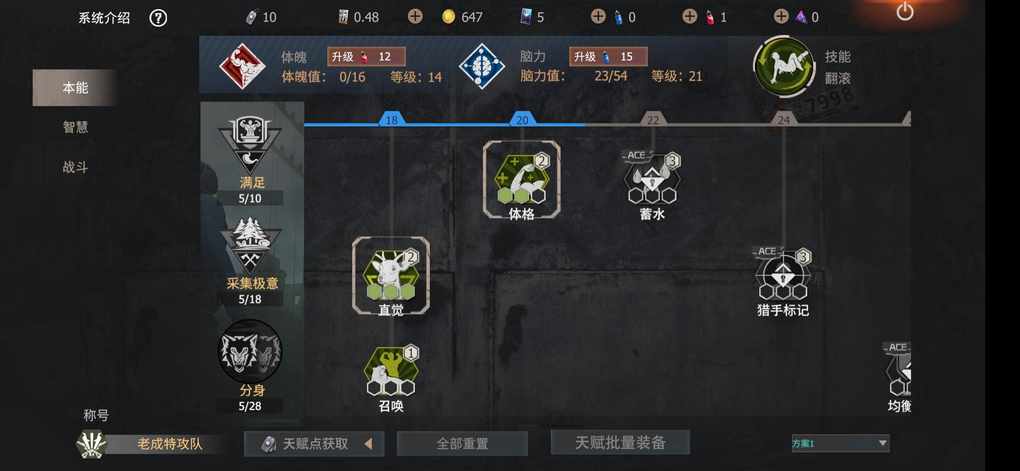The height and width of the screenshot is (471, 1020).
Task: Click the 体魄 升级 button
Action: pyautogui.click(x=366, y=57)
